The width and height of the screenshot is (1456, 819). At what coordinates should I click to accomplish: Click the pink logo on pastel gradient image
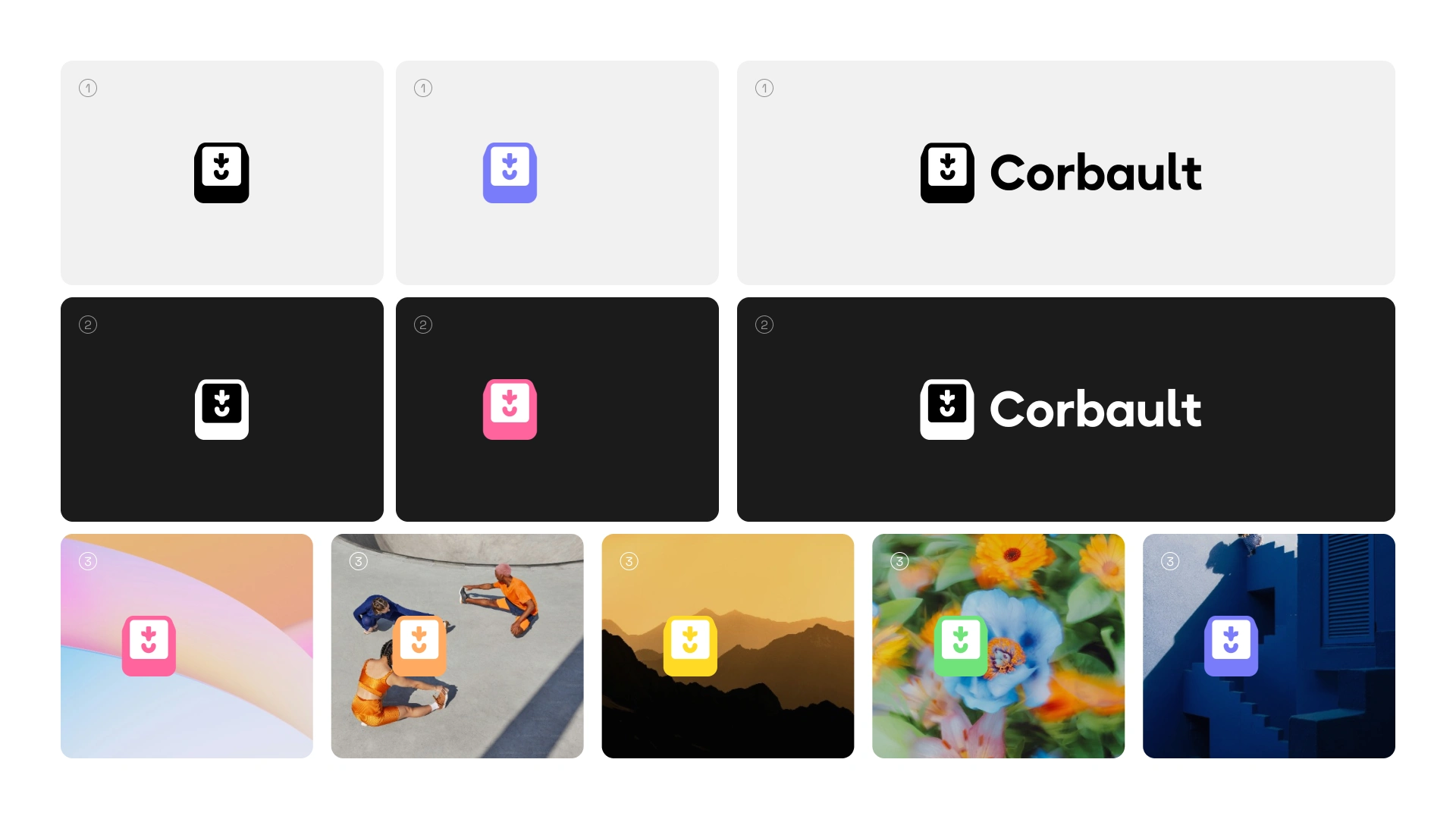tap(149, 646)
